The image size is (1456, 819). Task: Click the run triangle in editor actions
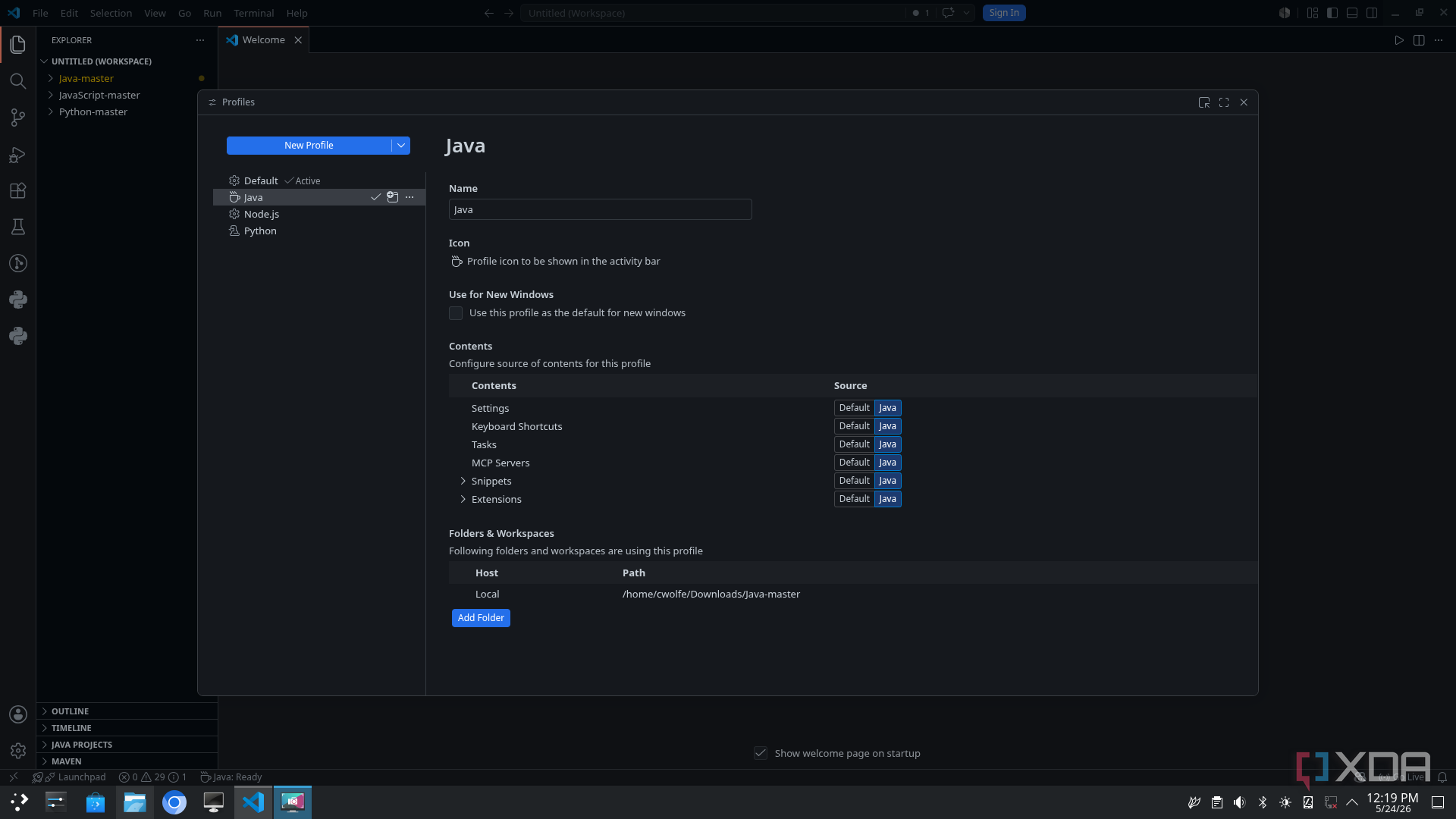pyautogui.click(x=1399, y=40)
